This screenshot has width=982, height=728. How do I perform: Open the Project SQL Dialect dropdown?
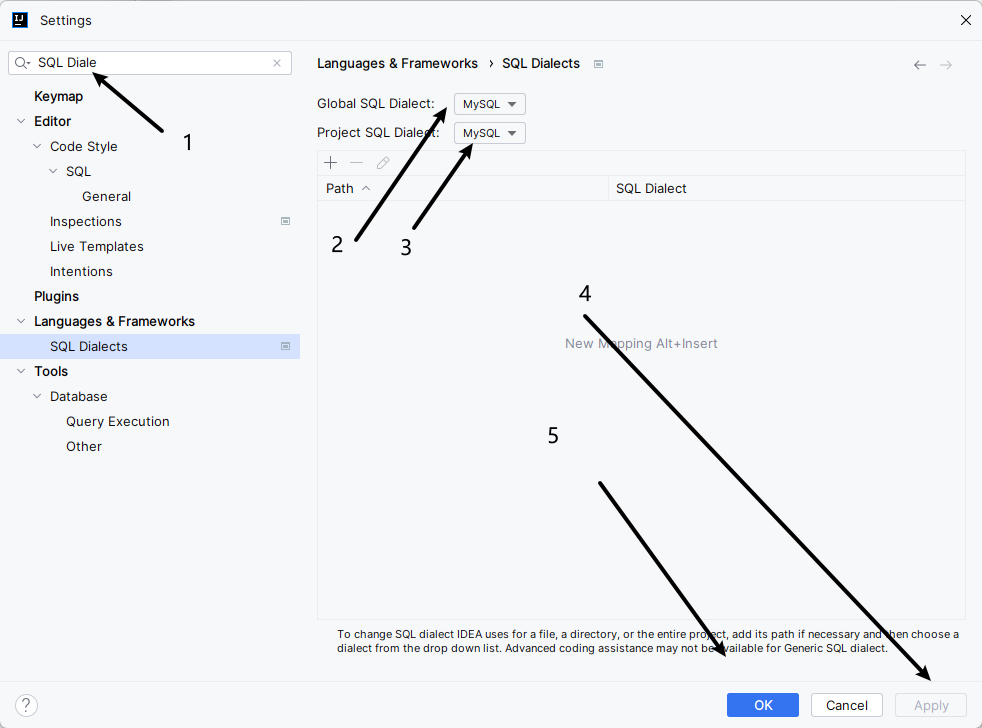(x=490, y=133)
